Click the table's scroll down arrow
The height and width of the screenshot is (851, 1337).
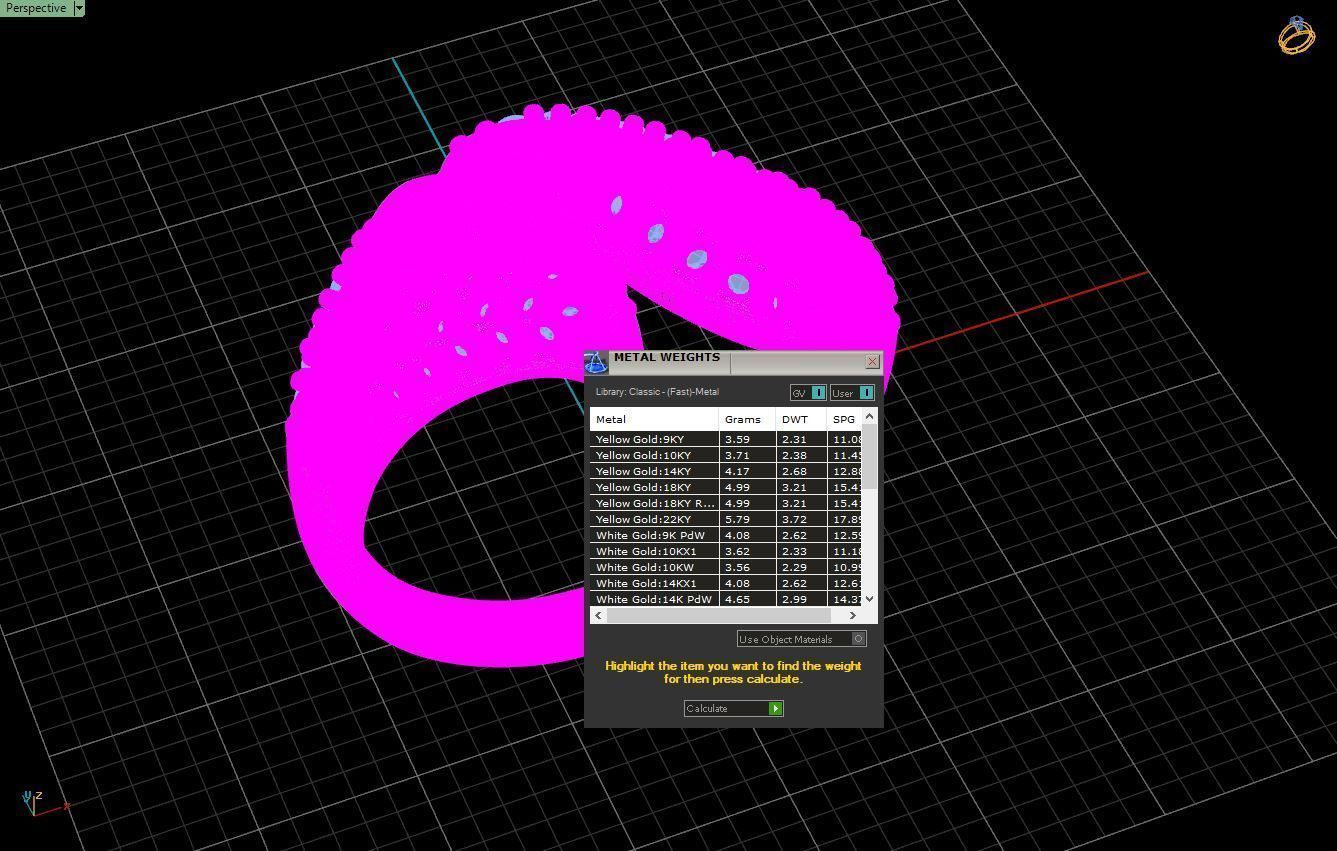(869, 599)
